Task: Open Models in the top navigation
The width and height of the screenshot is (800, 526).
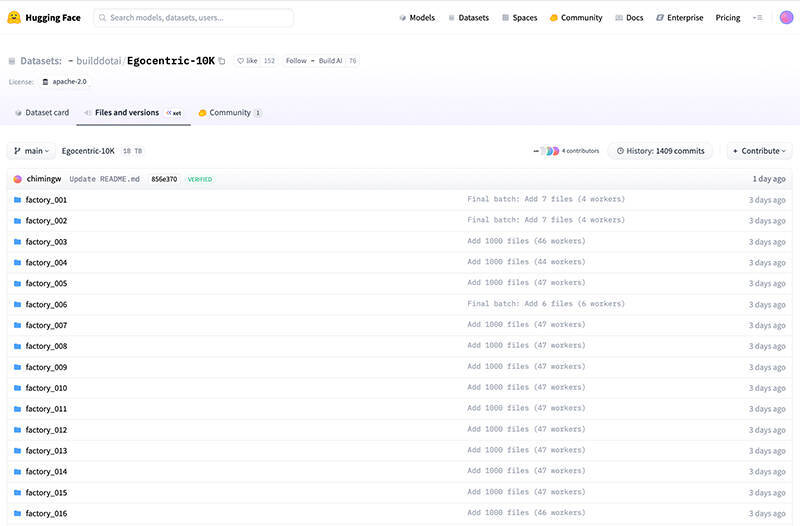Action: pos(417,17)
